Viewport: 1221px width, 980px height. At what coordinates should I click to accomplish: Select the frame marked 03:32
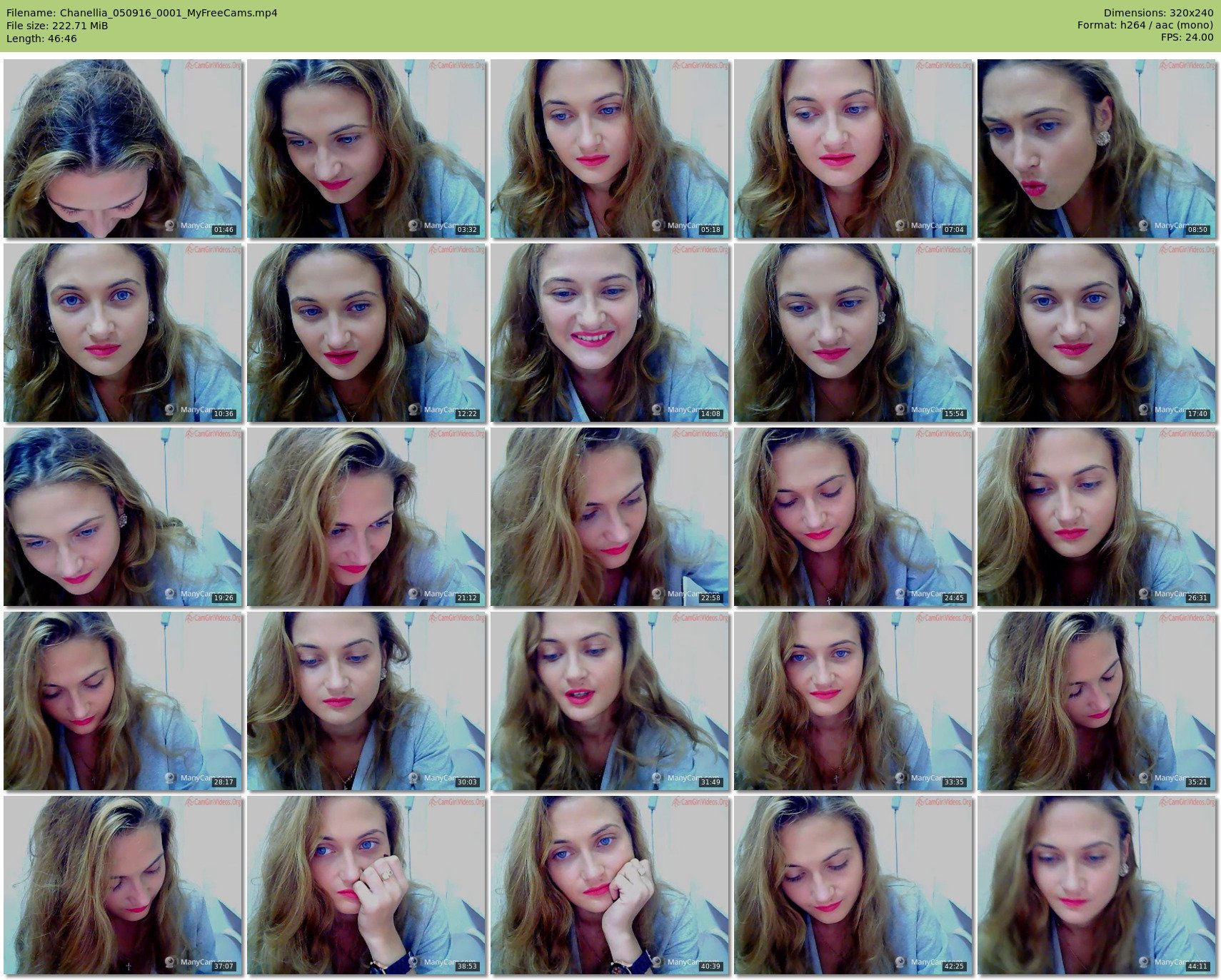(x=366, y=148)
